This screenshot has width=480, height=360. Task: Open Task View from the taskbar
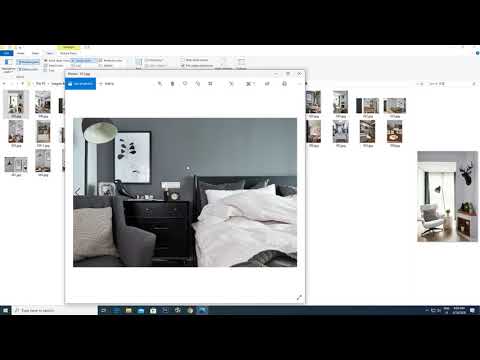(x=103, y=310)
